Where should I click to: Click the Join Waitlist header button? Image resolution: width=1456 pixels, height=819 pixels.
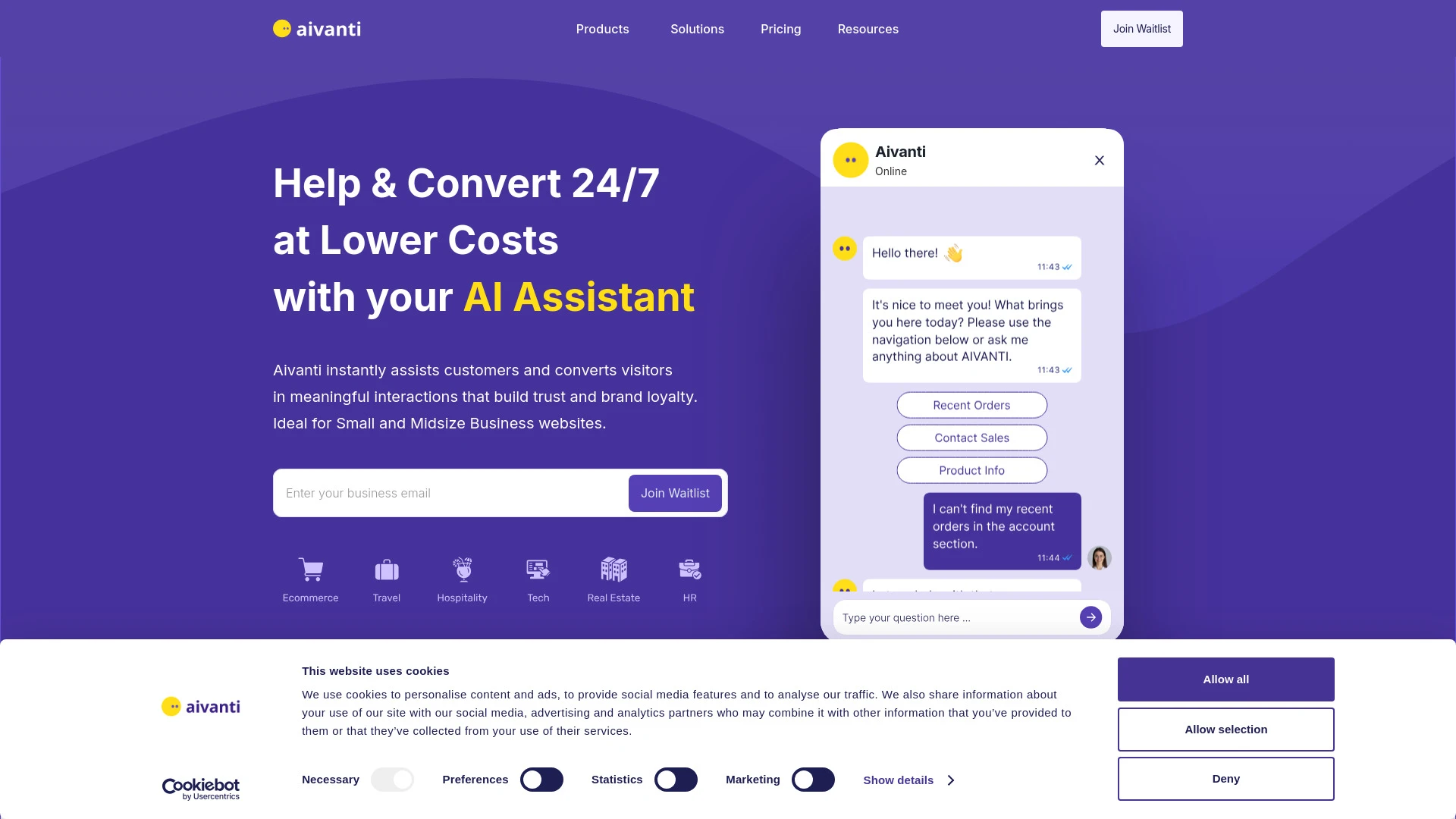point(1142,28)
